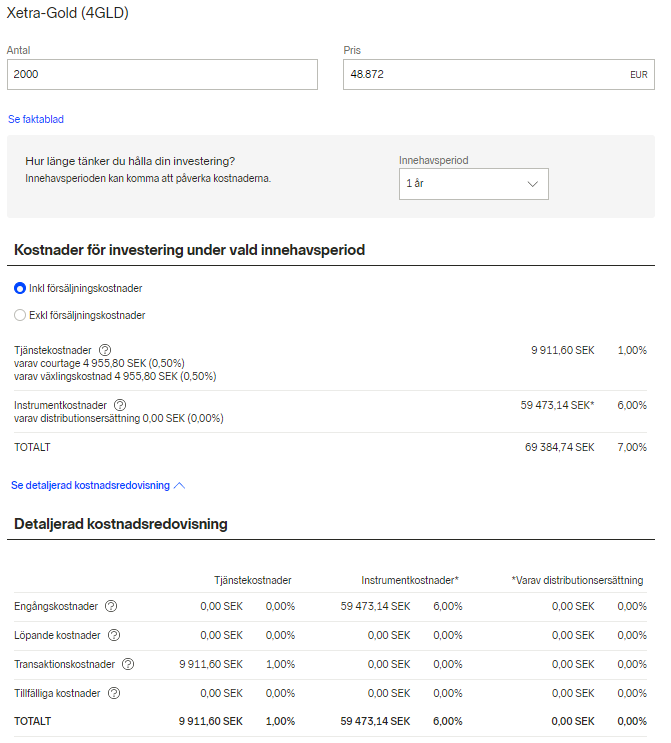Collapse Se detaljerad kostnadsredovisning section
Image resolution: width=671 pixels, height=743 pixels.
[x=98, y=485]
